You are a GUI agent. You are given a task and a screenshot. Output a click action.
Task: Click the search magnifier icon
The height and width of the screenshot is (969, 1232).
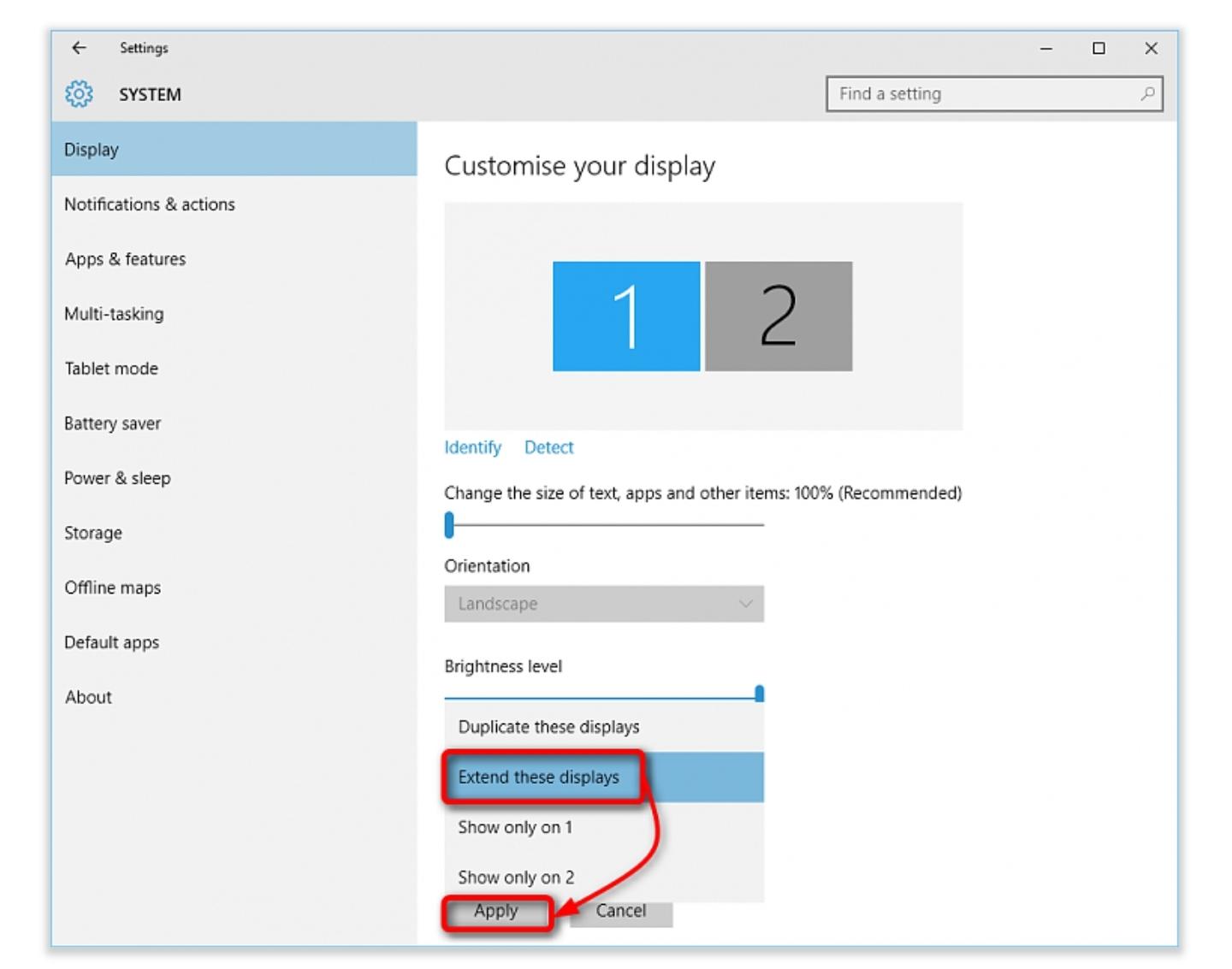click(1147, 94)
